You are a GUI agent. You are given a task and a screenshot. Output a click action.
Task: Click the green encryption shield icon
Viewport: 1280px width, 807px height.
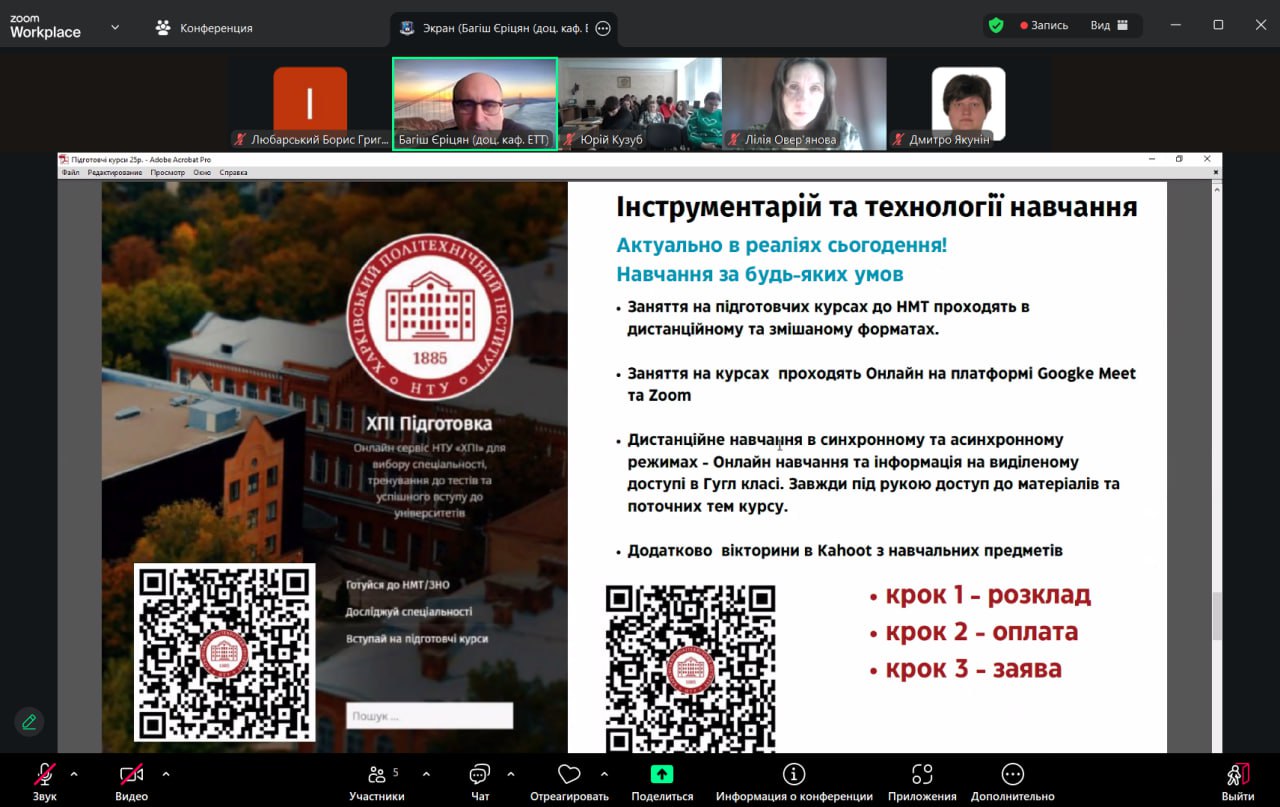pos(995,25)
